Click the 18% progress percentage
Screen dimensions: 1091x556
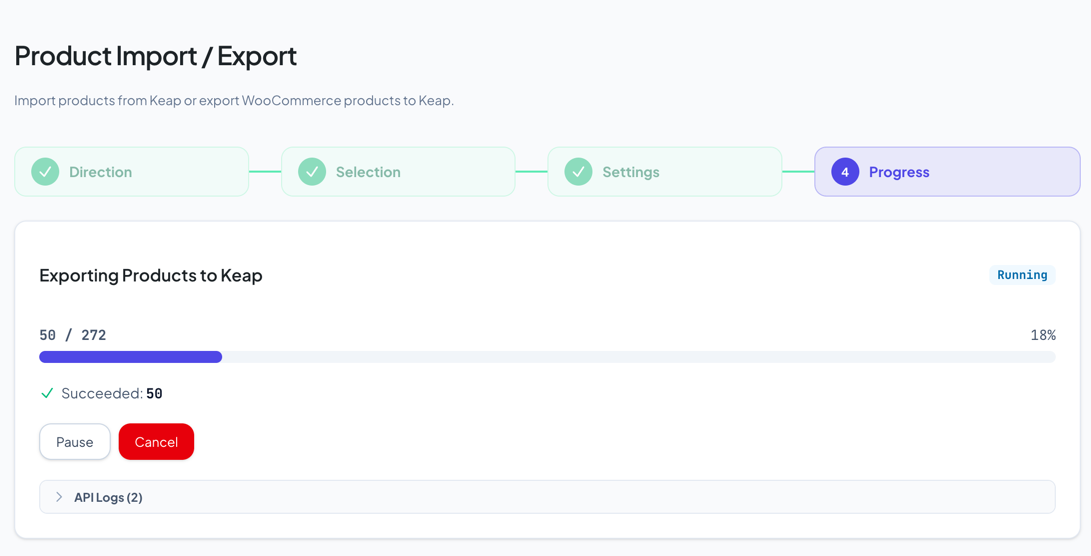pyautogui.click(x=1043, y=335)
